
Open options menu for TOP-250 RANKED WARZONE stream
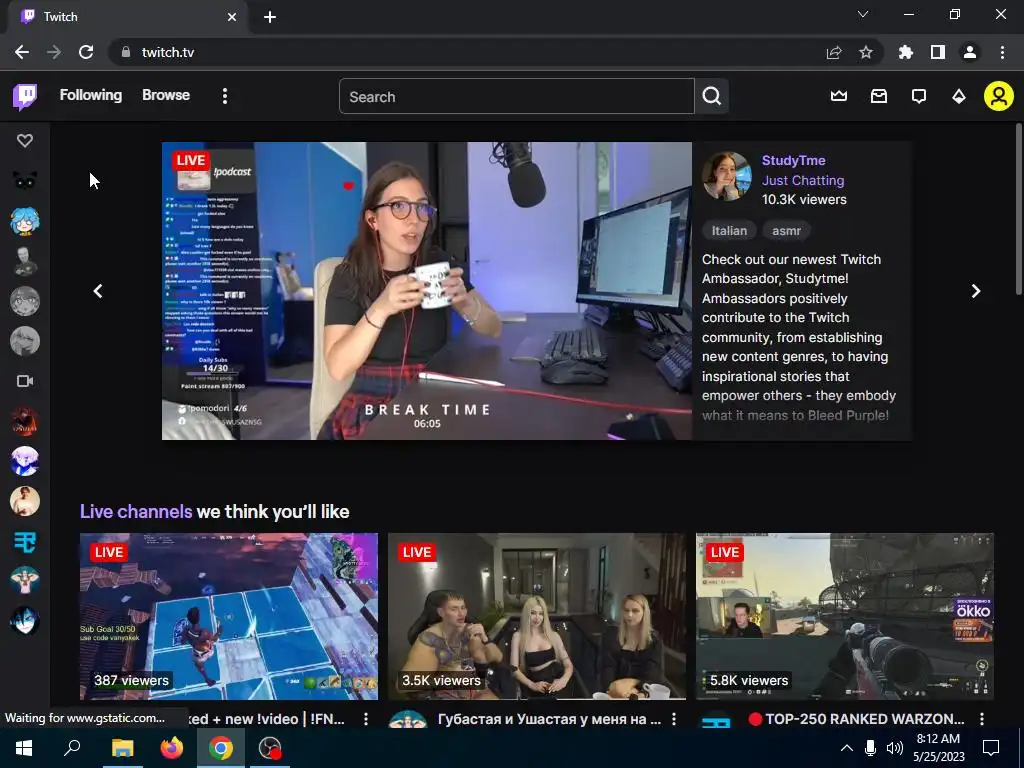coord(982,719)
